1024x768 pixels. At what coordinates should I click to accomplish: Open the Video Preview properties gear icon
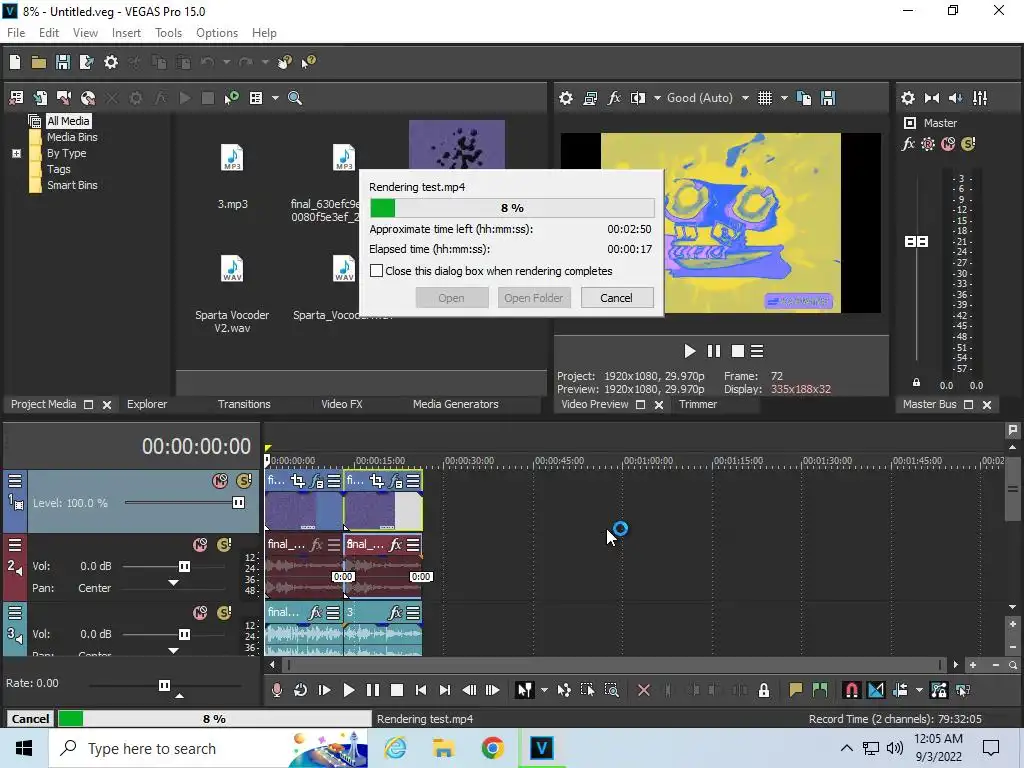pos(566,98)
